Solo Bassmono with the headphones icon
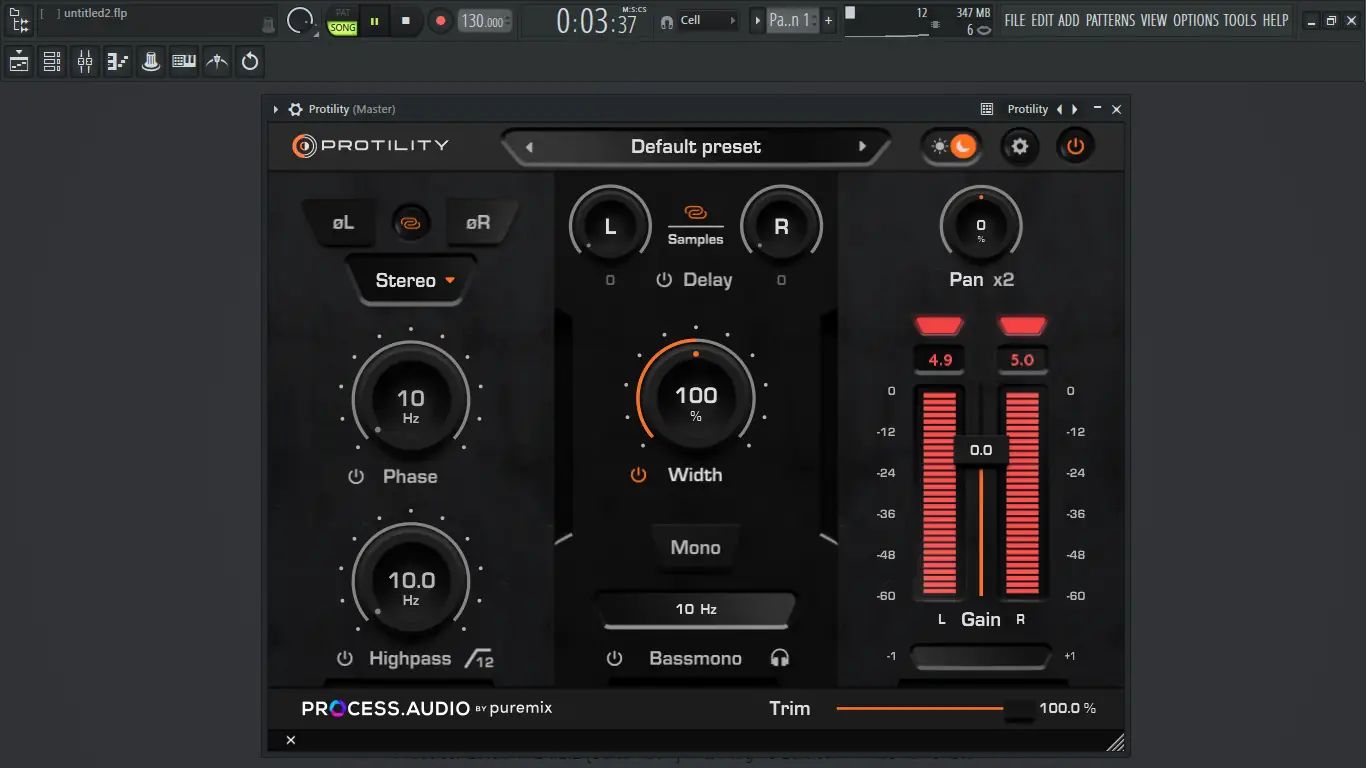This screenshot has height=768, width=1366. (x=780, y=658)
